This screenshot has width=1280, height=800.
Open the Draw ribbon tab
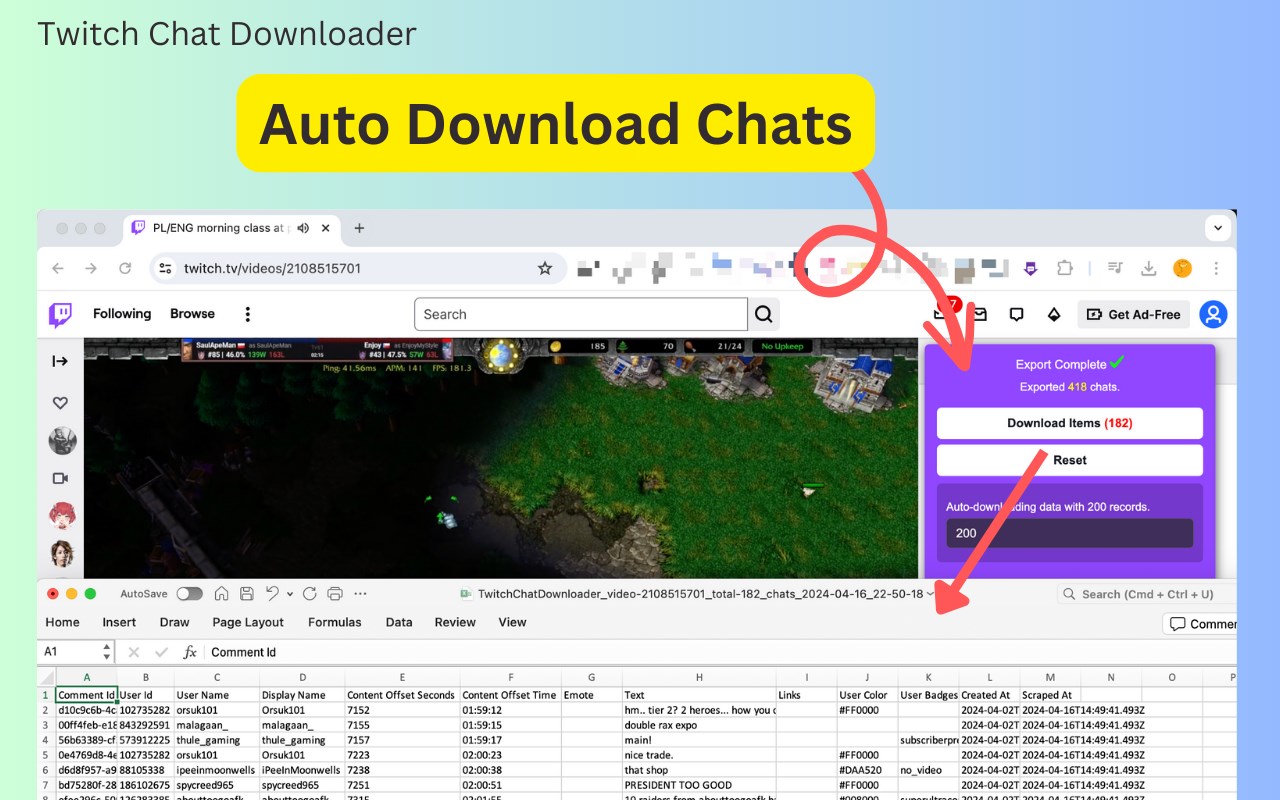tap(174, 622)
